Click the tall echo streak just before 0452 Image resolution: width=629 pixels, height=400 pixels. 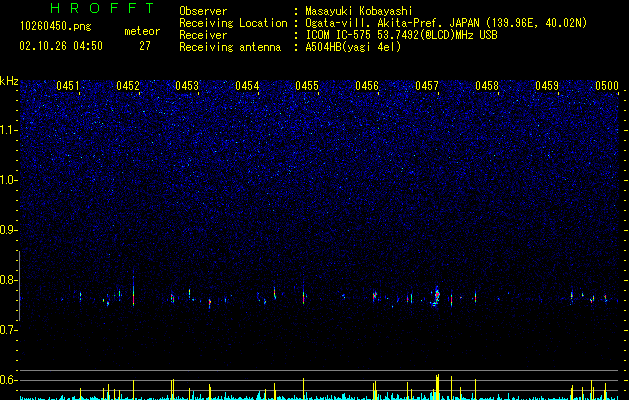tap(134, 290)
